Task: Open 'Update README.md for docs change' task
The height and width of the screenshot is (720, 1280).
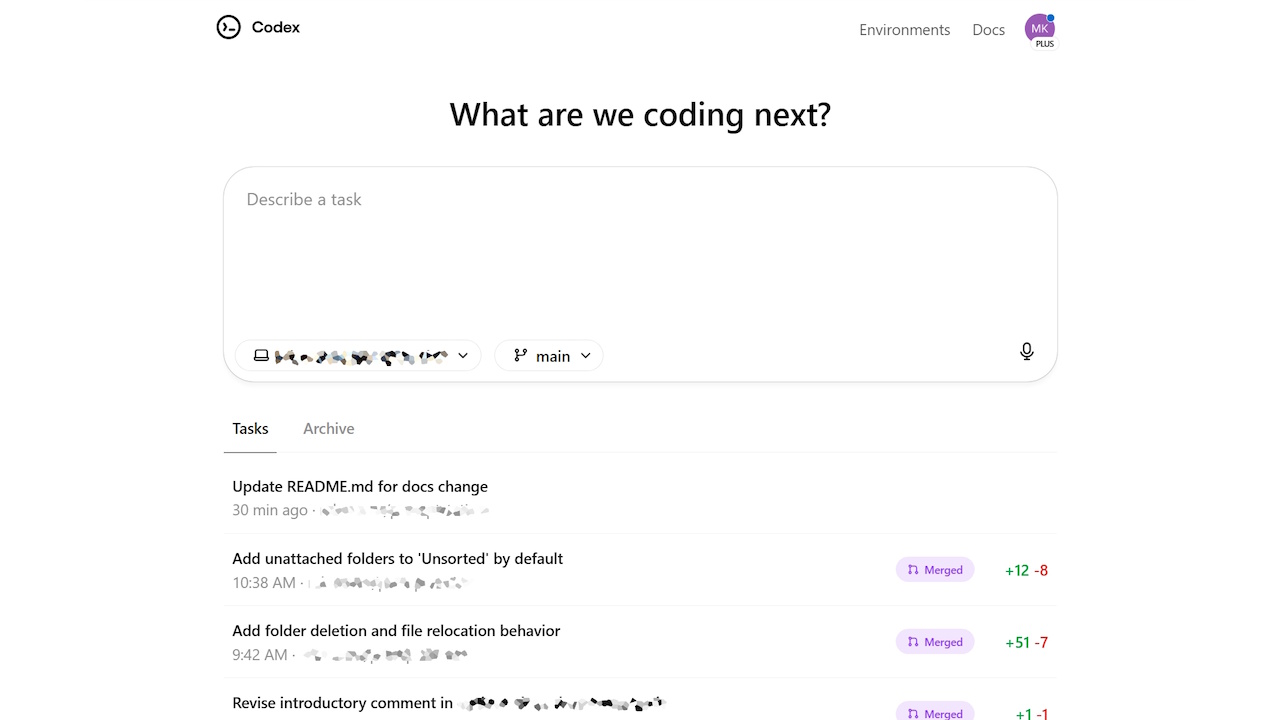Action: tap(360, 487)
